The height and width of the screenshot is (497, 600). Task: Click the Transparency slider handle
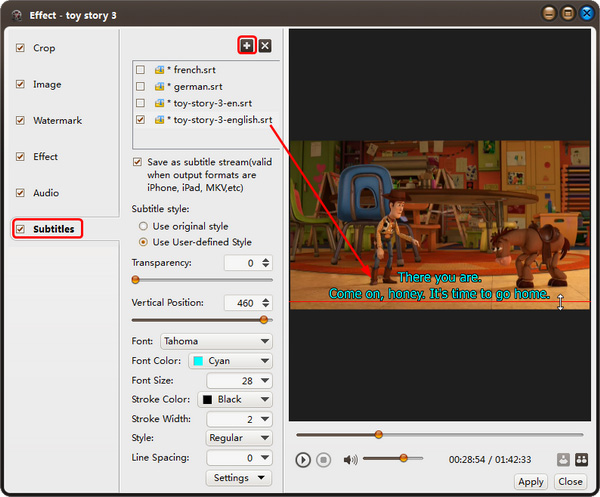(x=135, y=280)
